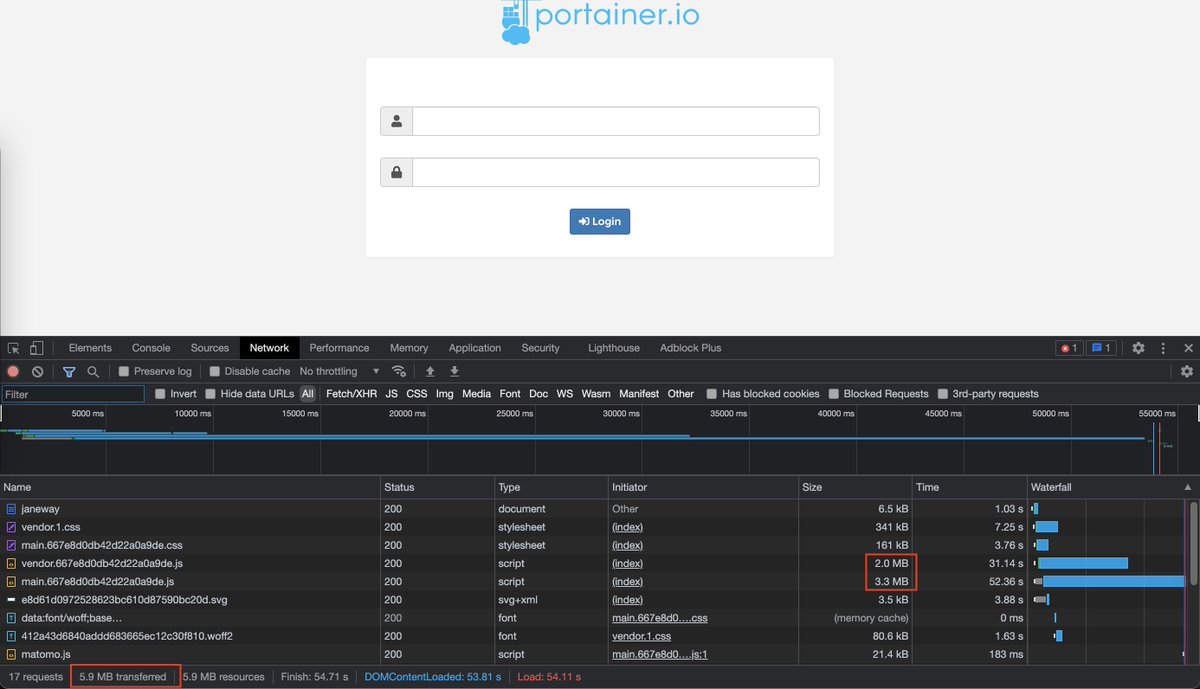Filter requests by JS type
The image size is (1200, 689).
392,394
